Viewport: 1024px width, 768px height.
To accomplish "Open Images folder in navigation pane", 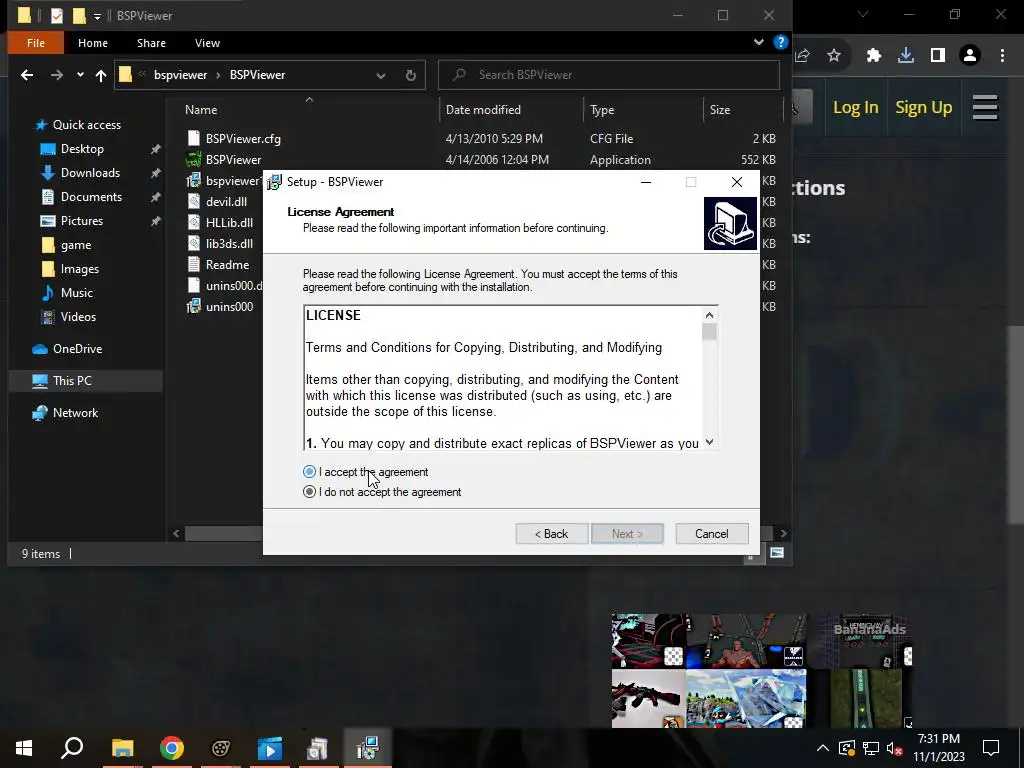I will tap(80, 269).
